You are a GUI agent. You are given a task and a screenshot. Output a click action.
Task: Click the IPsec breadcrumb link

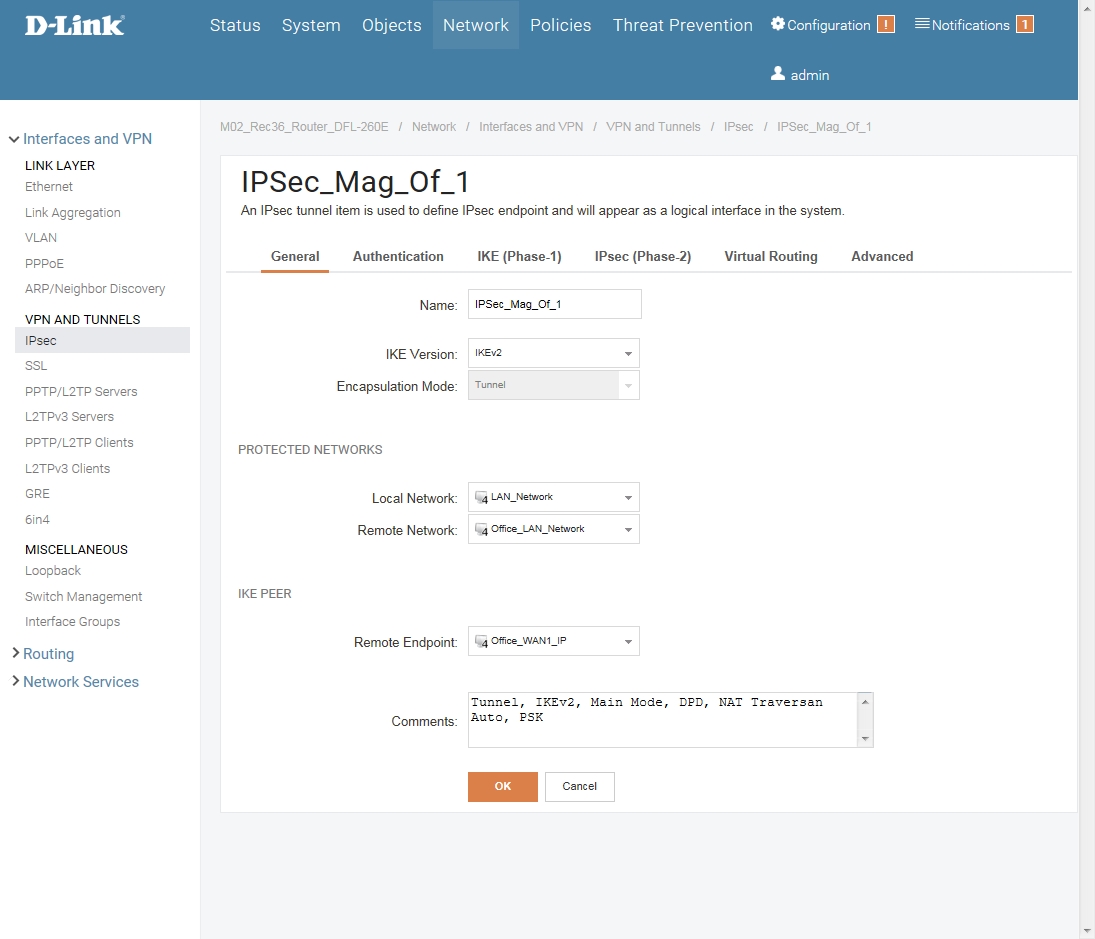click(x=738, y=126)
